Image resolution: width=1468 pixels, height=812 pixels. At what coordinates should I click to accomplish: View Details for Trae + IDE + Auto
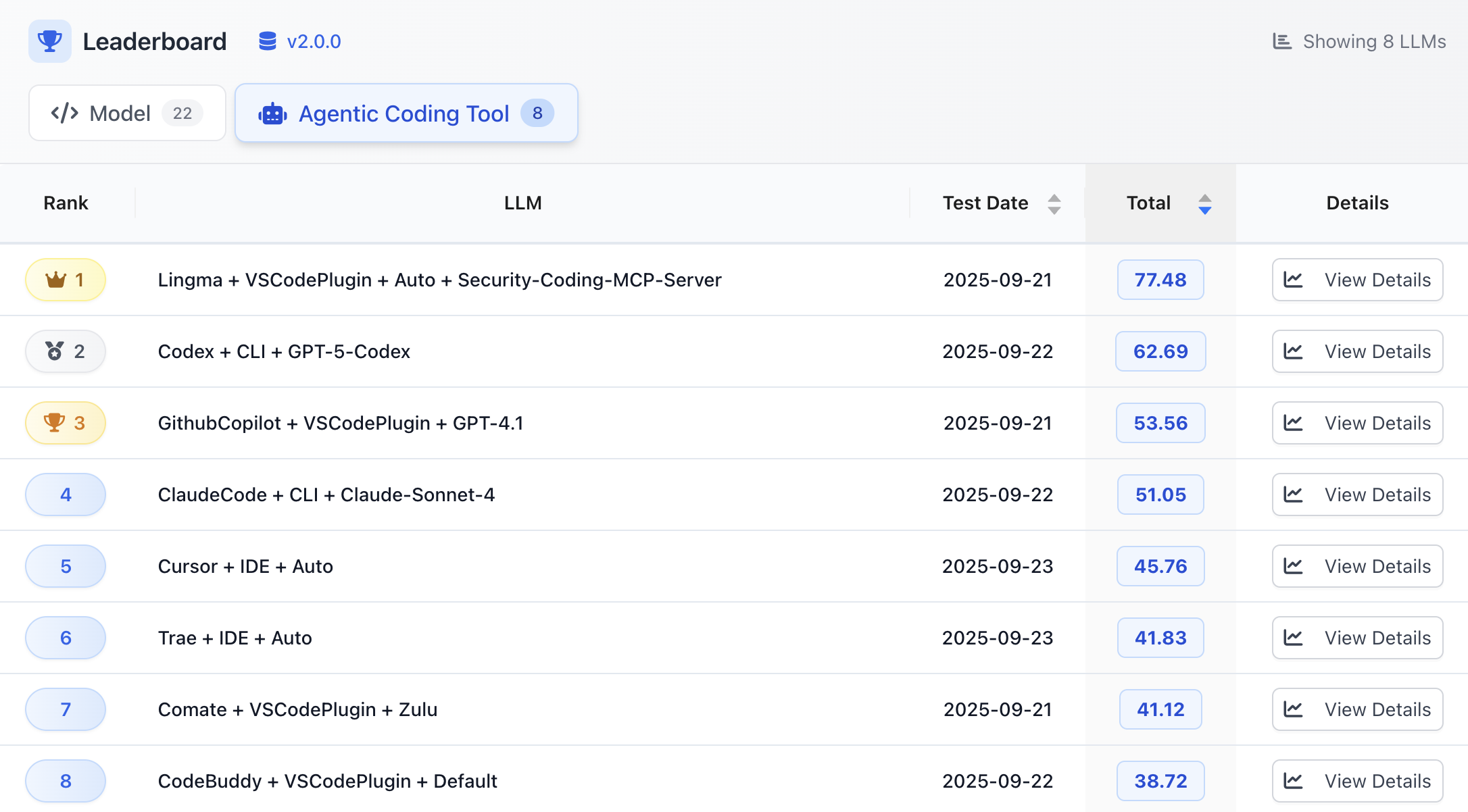pos(1357,638)
